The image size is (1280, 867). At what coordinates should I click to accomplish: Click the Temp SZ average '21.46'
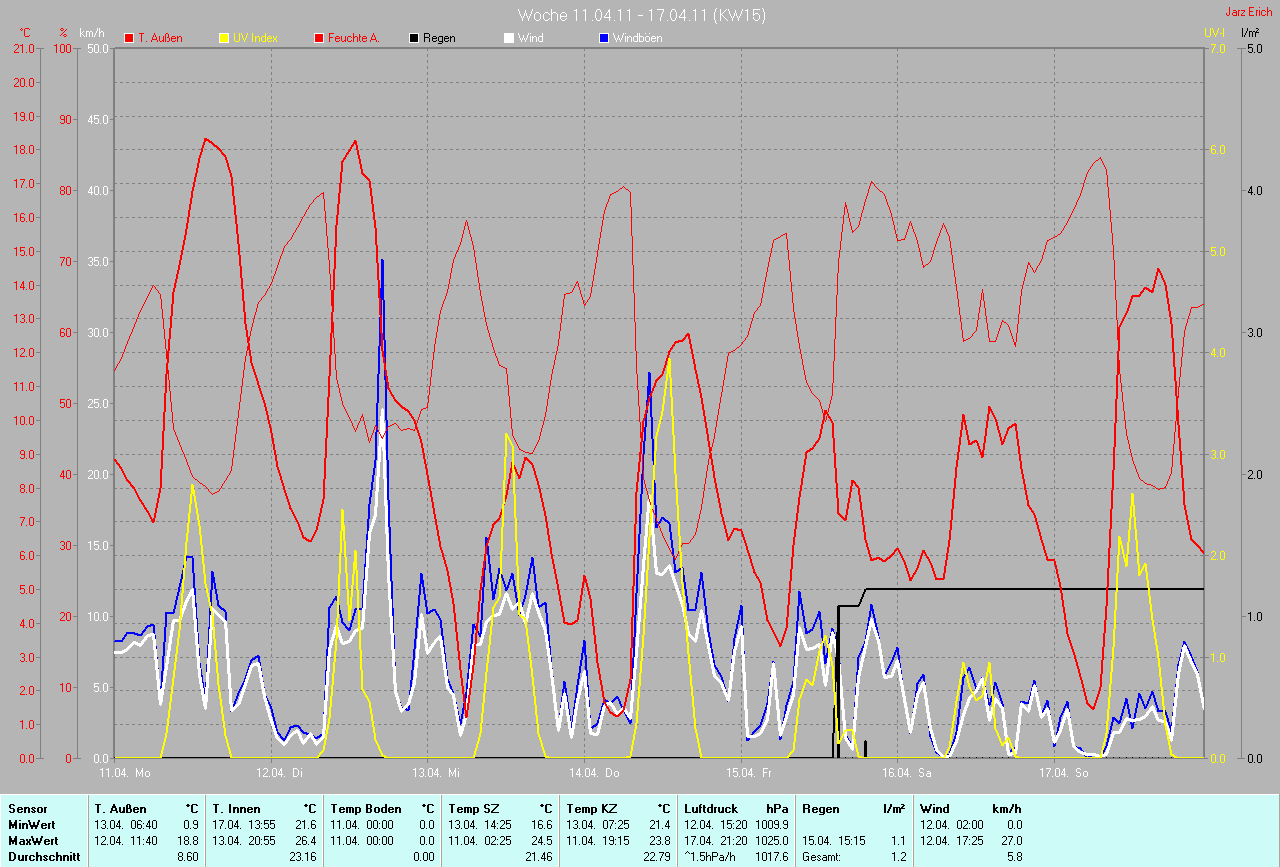539,857
